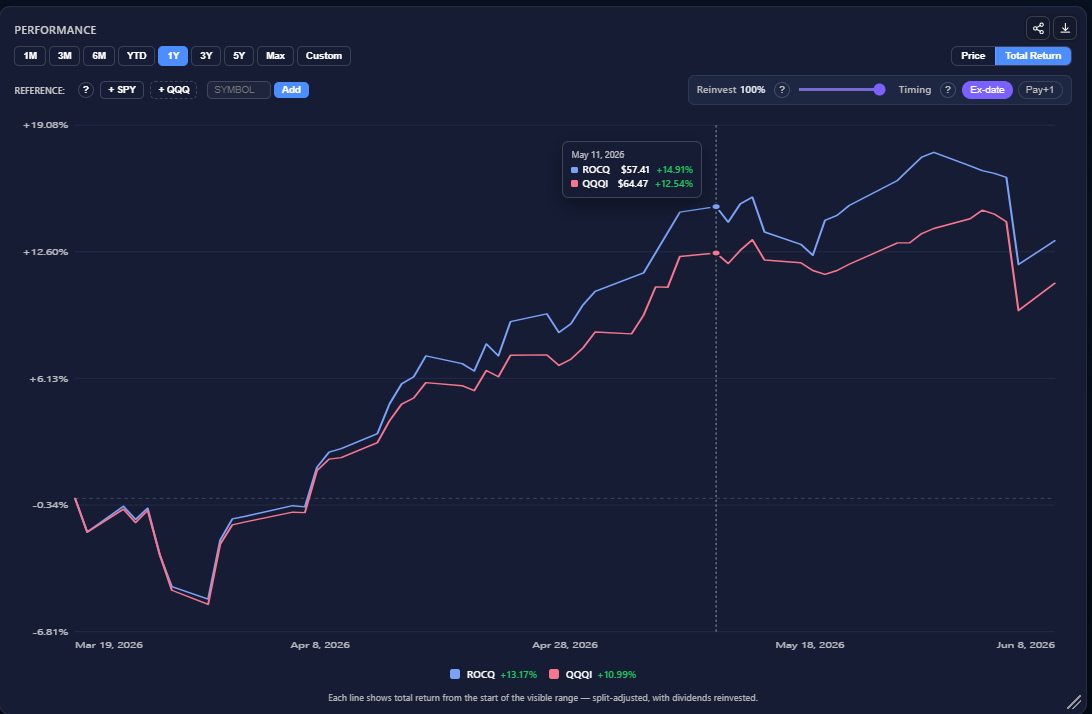Click tooltip QQQI price $64.47

(633, 184)
